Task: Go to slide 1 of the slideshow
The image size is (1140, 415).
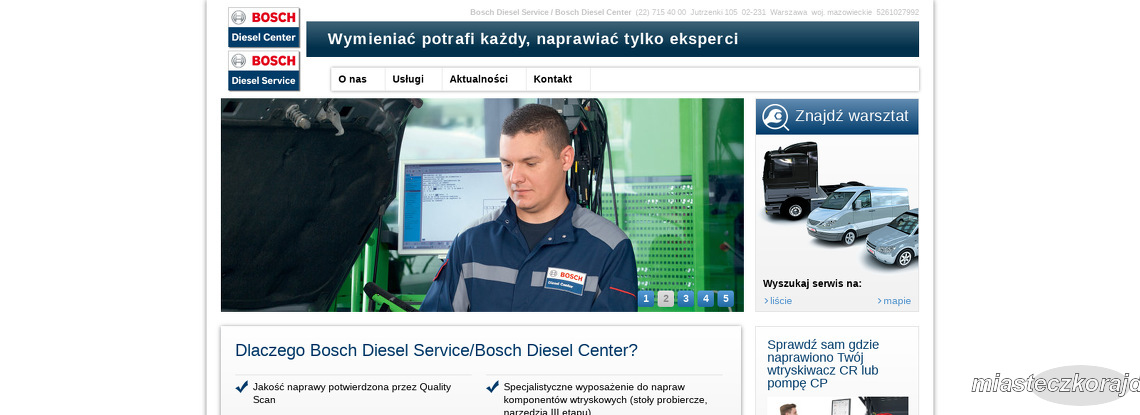Action: pos(646,299)
